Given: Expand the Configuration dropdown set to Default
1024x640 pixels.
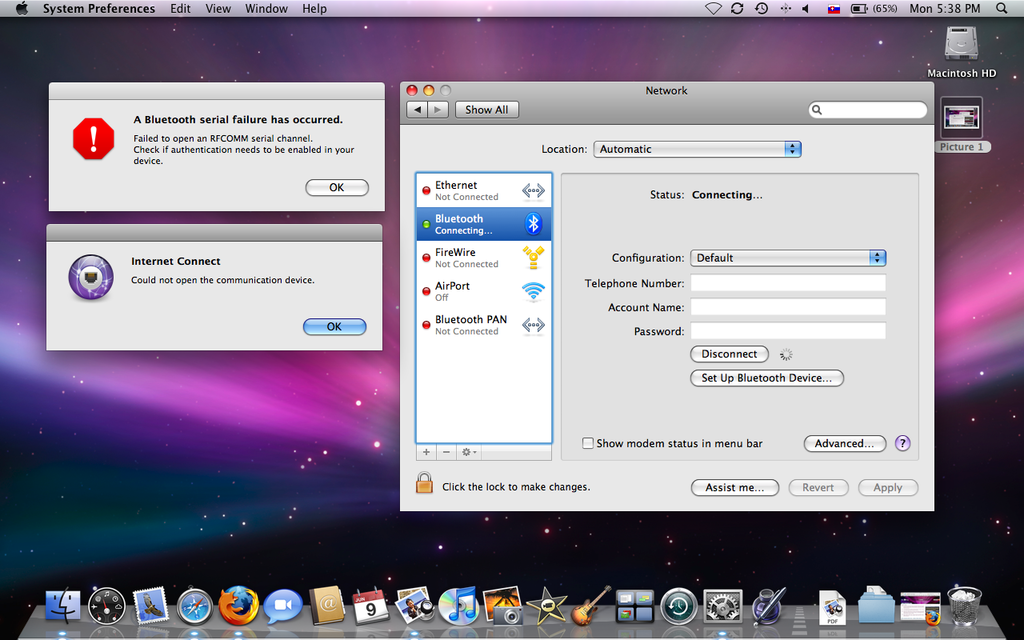Looking at the screenshot, I should point(788,258).
